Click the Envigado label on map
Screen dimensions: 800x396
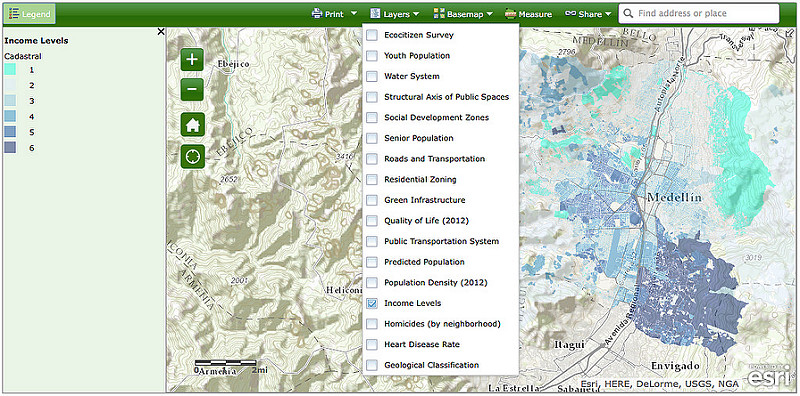[675, 366]
